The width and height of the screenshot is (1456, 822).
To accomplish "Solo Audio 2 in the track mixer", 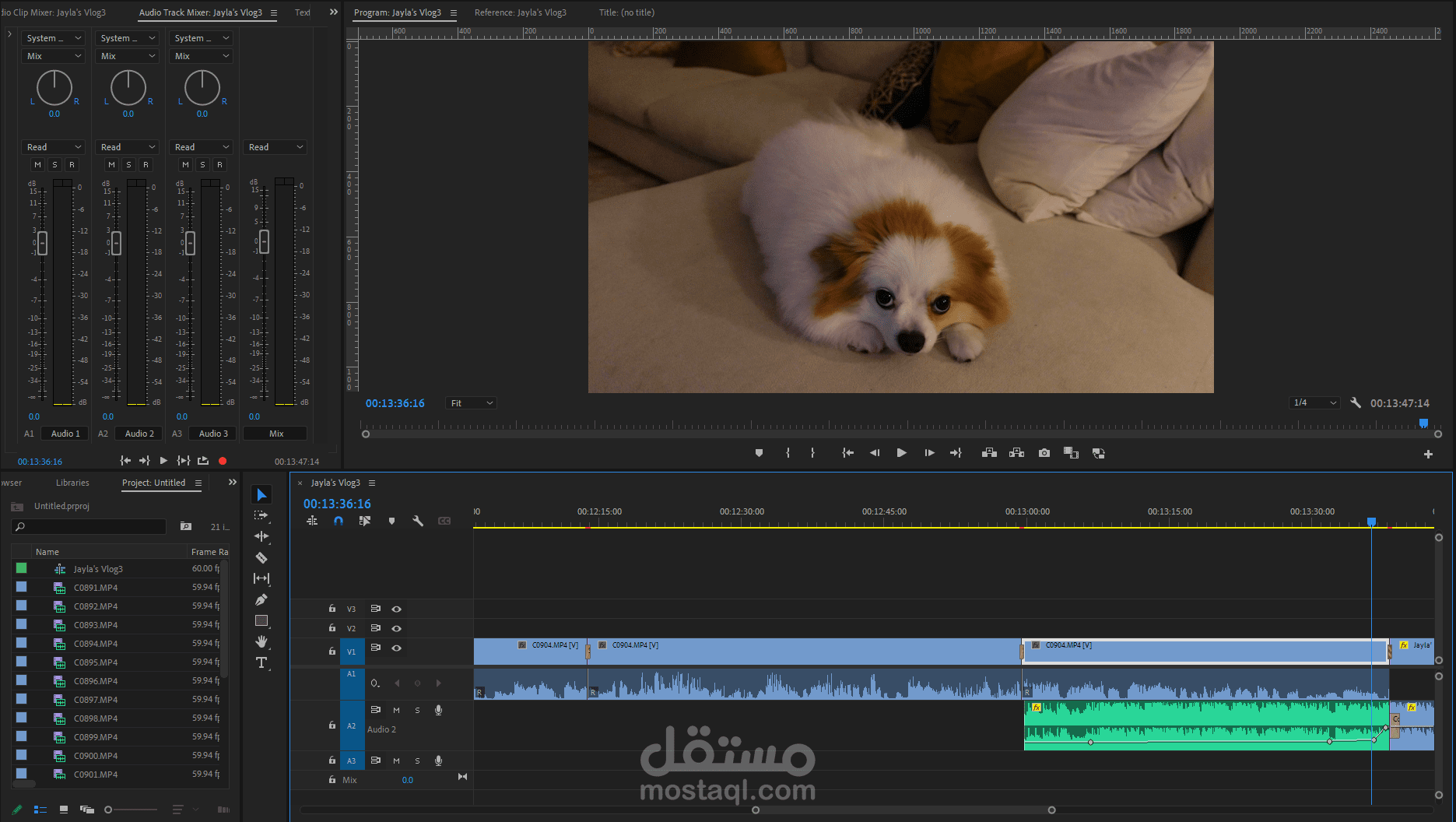I will click(x=128, y=164).
